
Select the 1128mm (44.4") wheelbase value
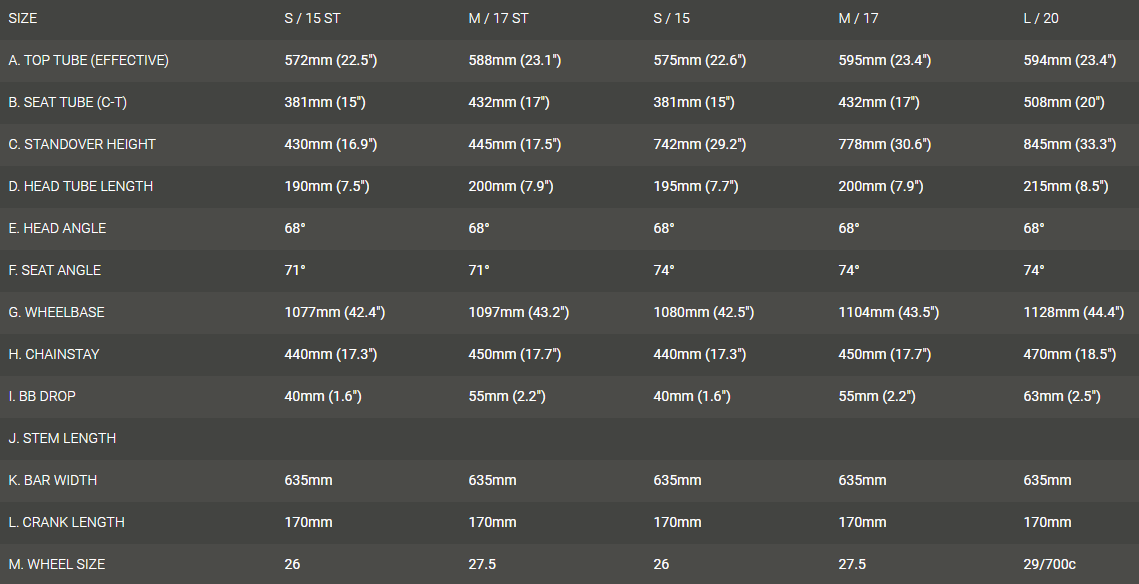coord(1074,312)
